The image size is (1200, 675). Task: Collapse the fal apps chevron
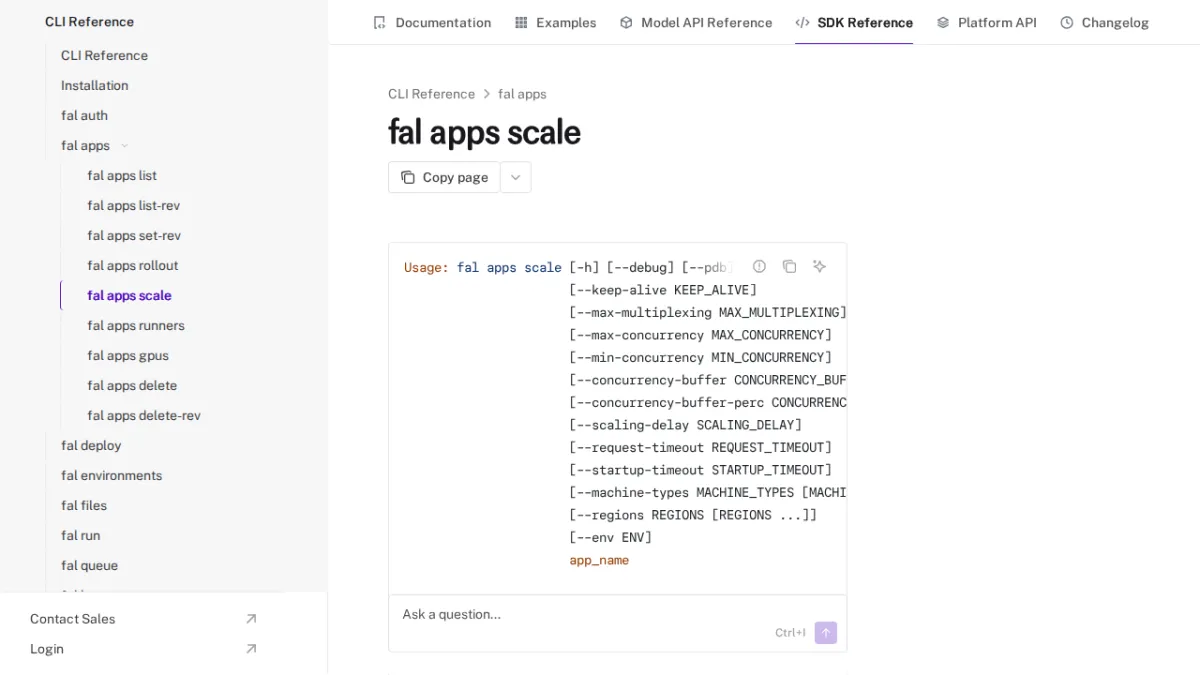click(x=124, y=146)
